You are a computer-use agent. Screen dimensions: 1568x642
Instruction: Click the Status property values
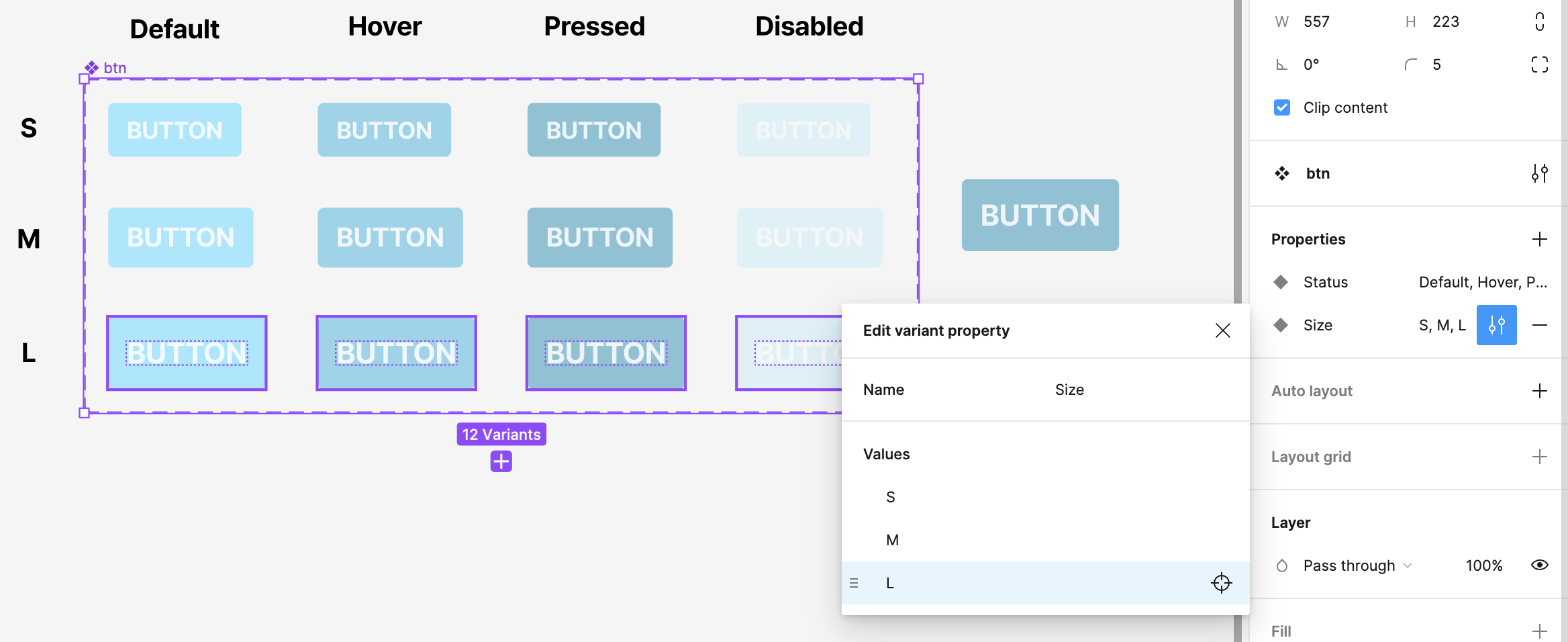coord(1482,282)
